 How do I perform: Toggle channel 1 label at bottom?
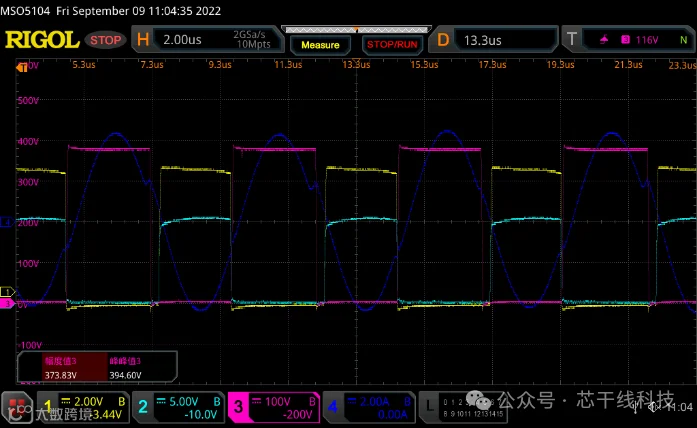[x=47, y=407]
